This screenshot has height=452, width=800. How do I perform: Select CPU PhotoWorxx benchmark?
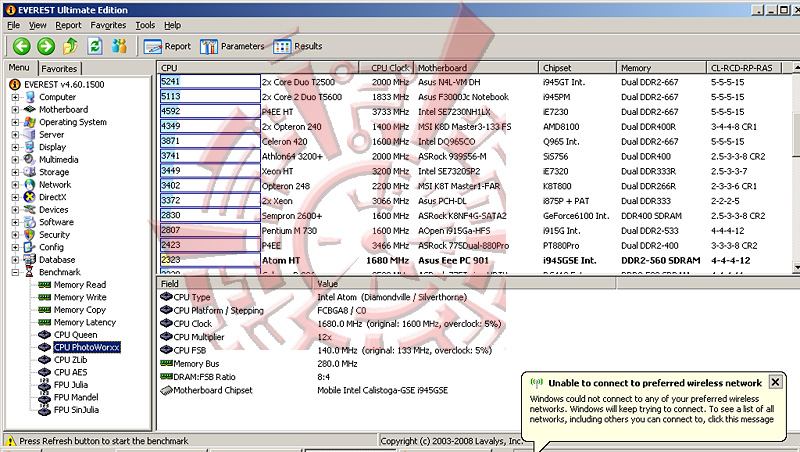click(x=87, y=347)
